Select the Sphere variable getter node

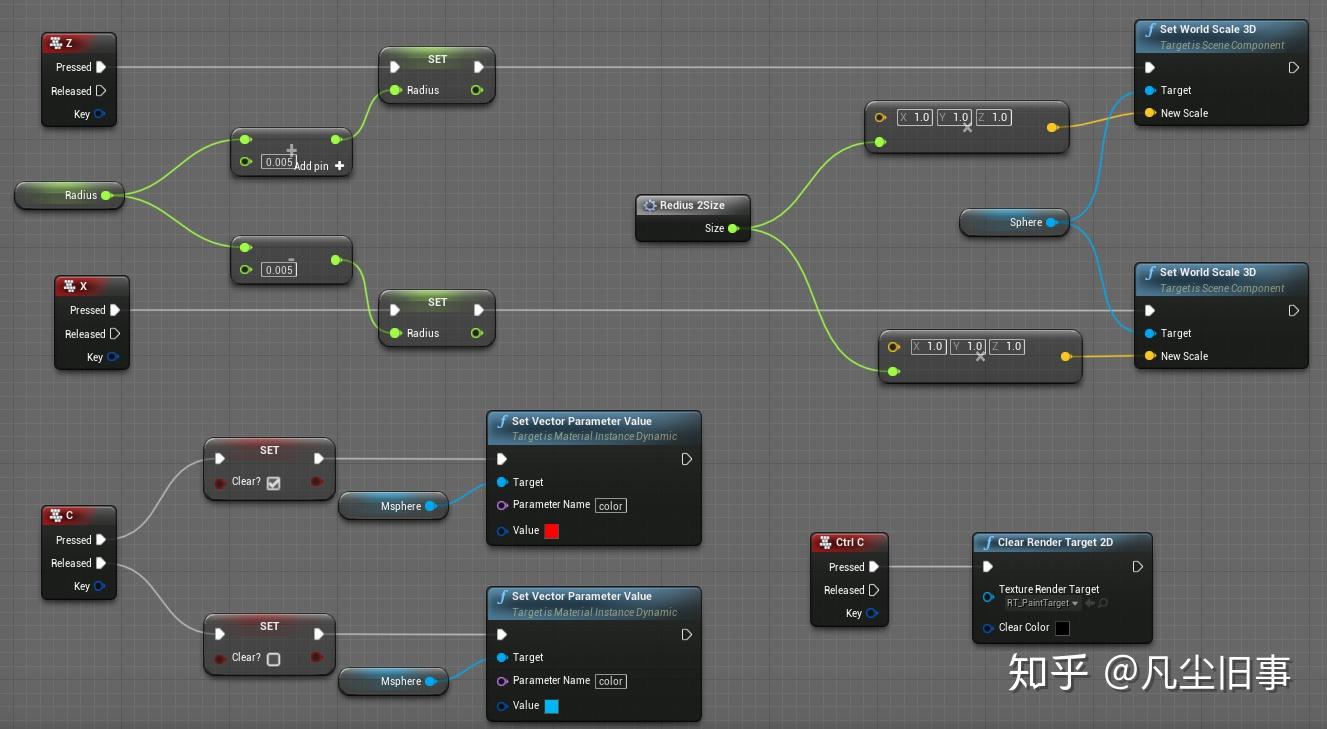pyautogui.click(x=1014, y=222)
